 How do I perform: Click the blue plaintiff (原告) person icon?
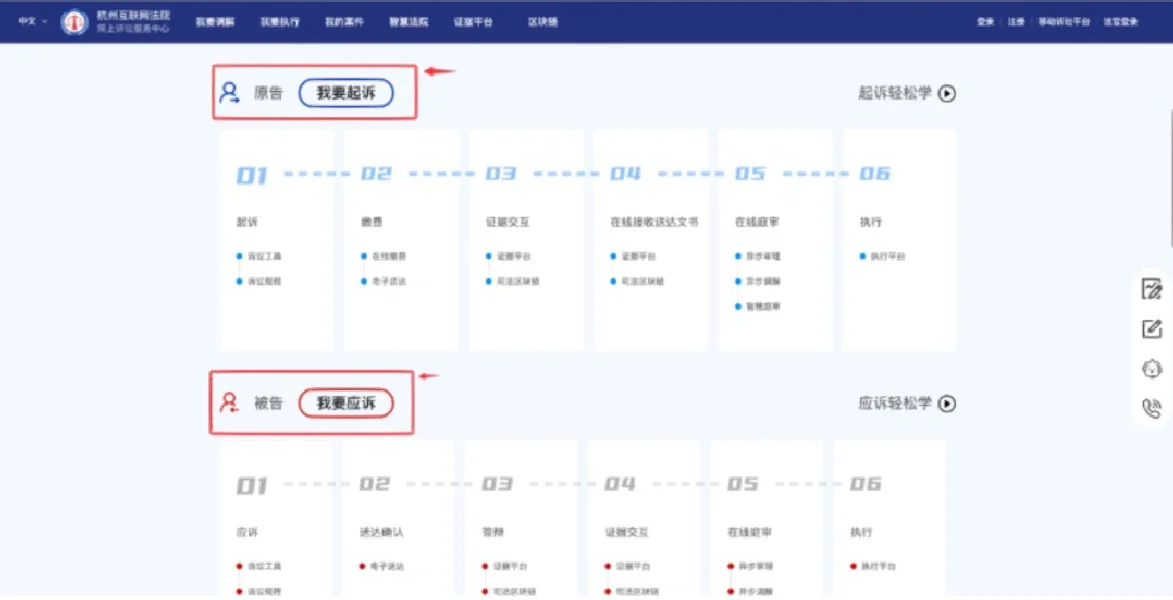(x=230, y=93)
